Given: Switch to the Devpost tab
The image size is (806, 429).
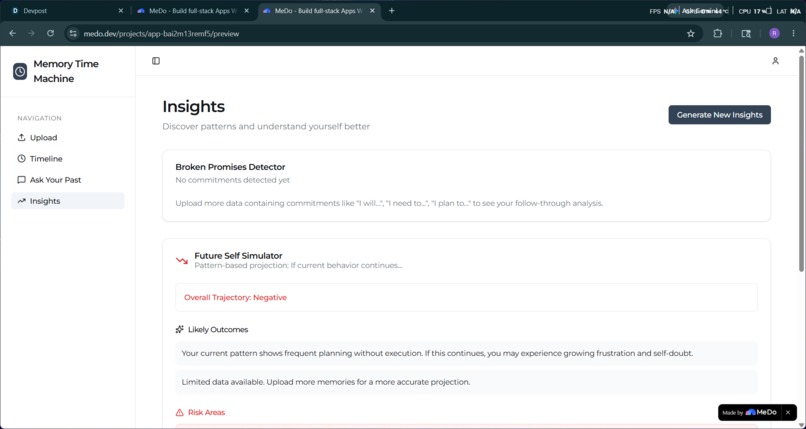Looking at the screenshot, I should tap(67, 11).
